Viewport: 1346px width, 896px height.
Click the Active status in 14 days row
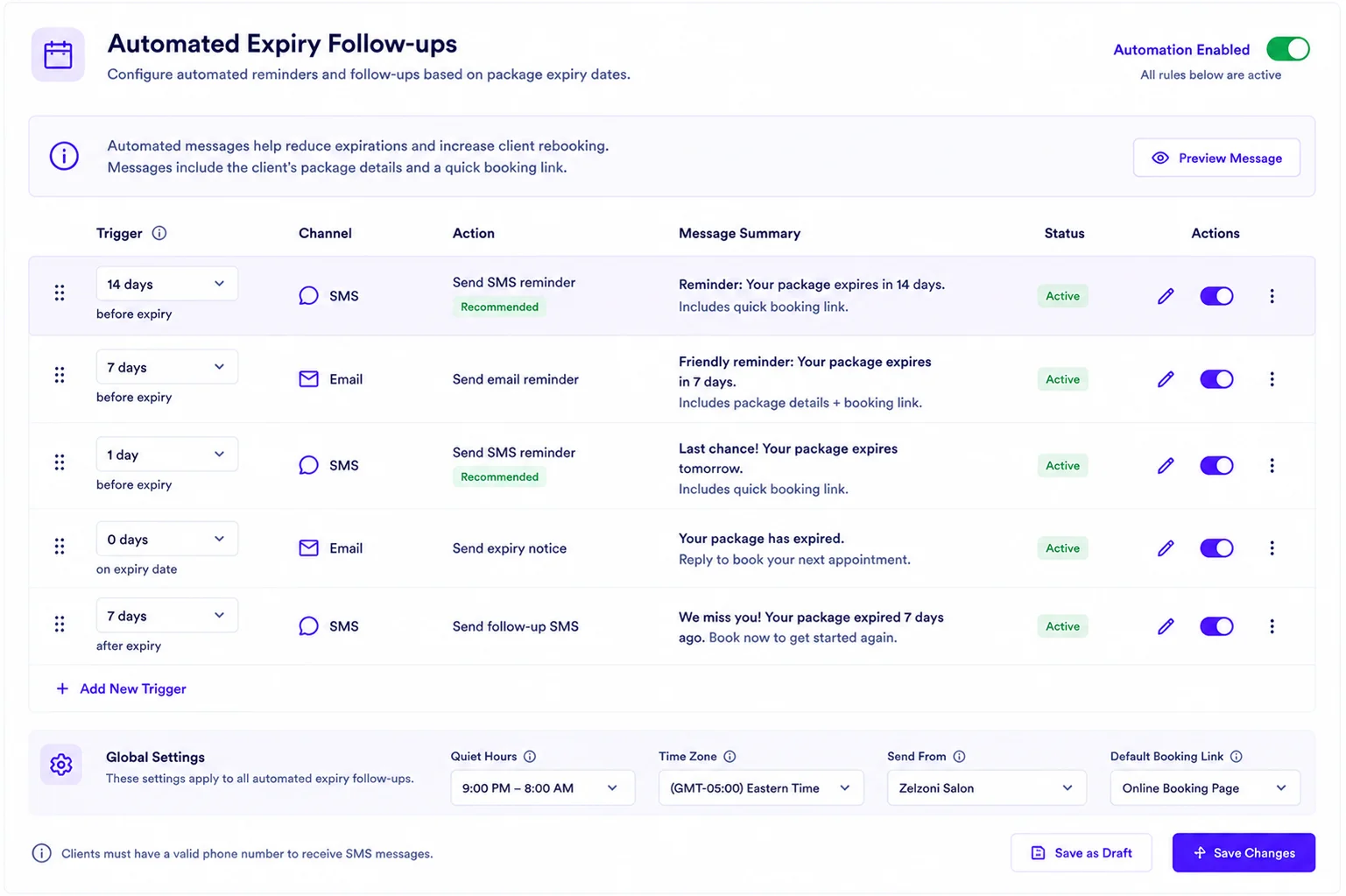(1062, 296)
